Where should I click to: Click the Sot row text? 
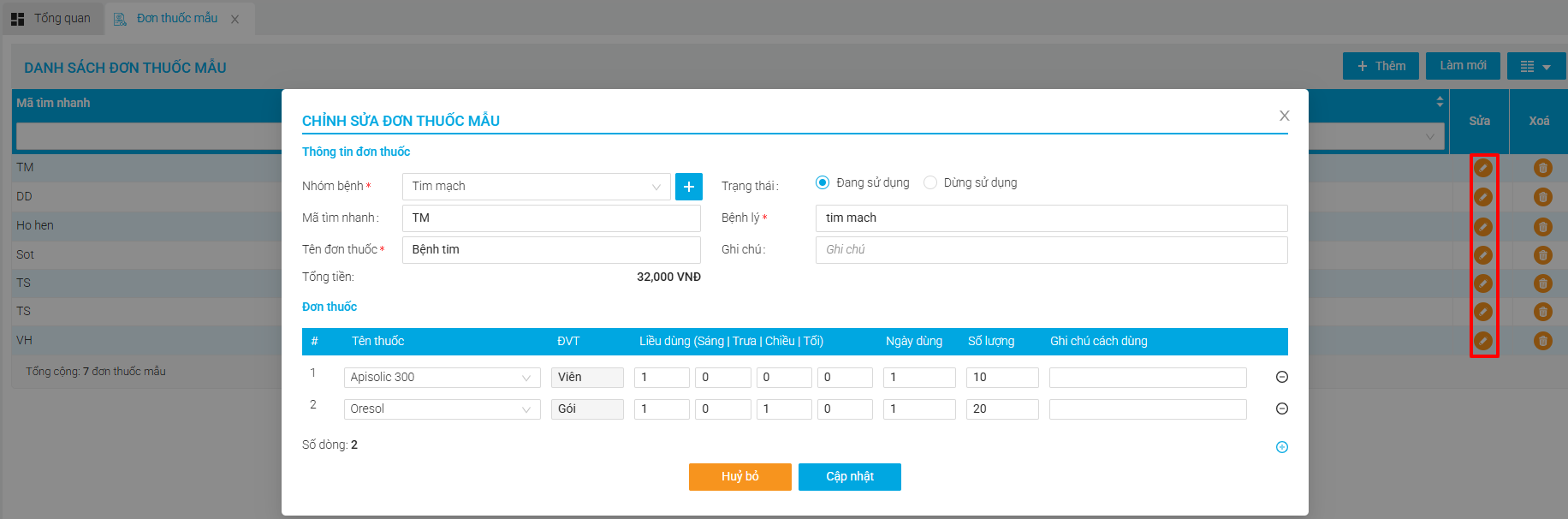(x=25, y=255)
